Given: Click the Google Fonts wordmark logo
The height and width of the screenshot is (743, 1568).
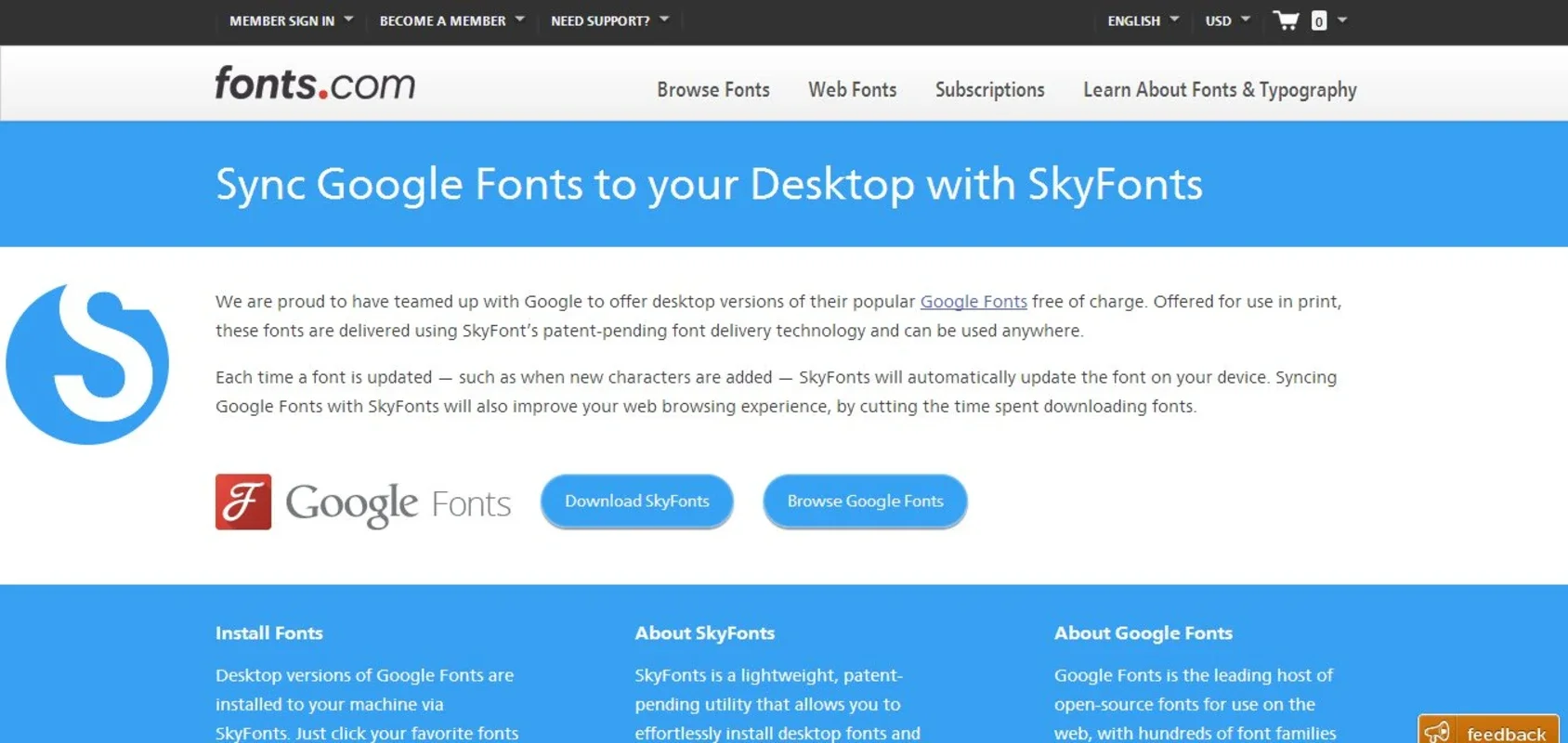Looking at the screenshot, I should (398, 503).
